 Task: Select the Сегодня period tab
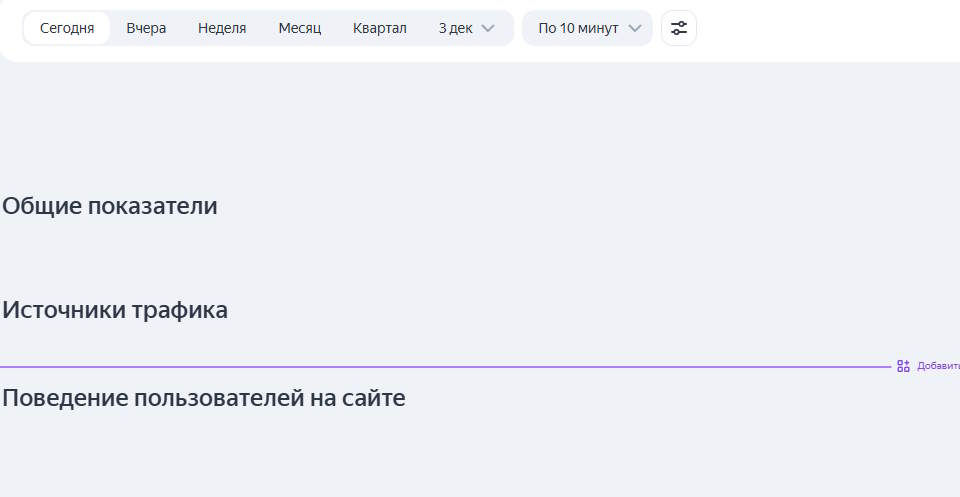67,28
